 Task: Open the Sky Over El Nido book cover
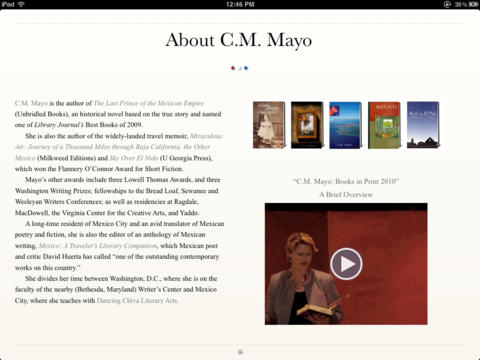click(x=423, y=125)
